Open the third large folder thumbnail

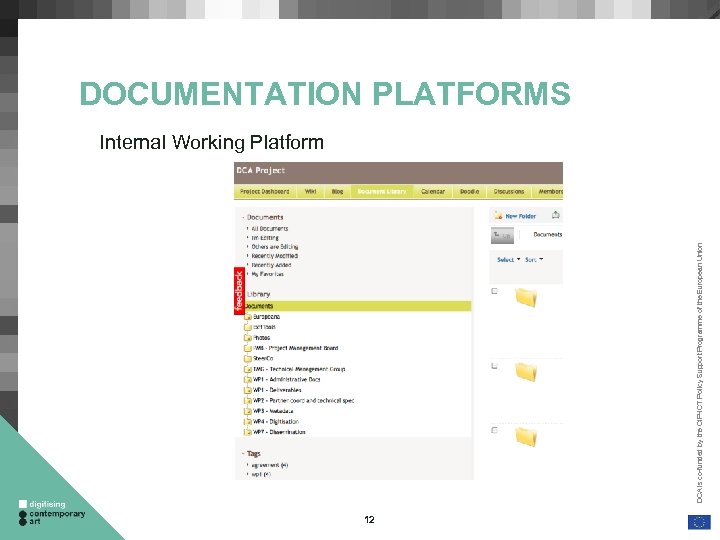point(526,437)
